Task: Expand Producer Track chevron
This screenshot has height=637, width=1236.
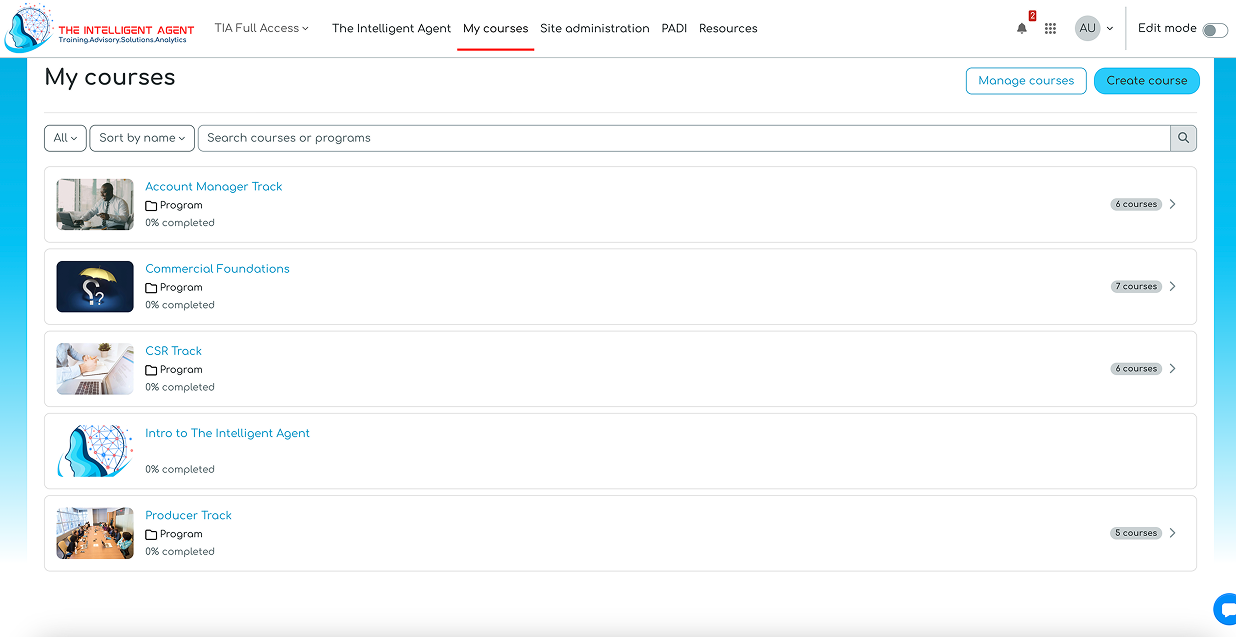Action: click(x=1172, y=533)
